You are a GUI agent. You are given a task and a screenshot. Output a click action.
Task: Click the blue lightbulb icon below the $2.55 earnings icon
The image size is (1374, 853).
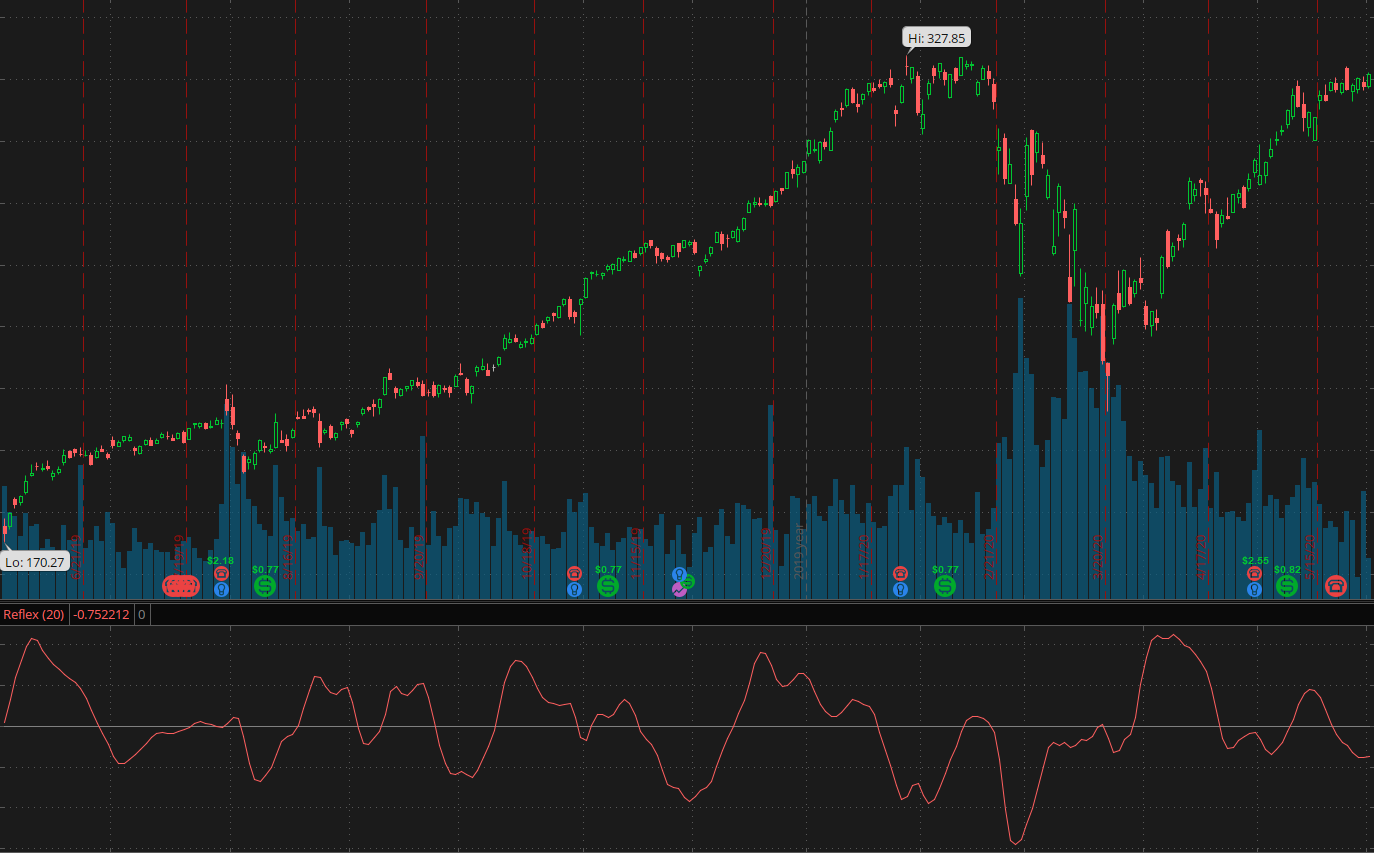point(1254,589)
